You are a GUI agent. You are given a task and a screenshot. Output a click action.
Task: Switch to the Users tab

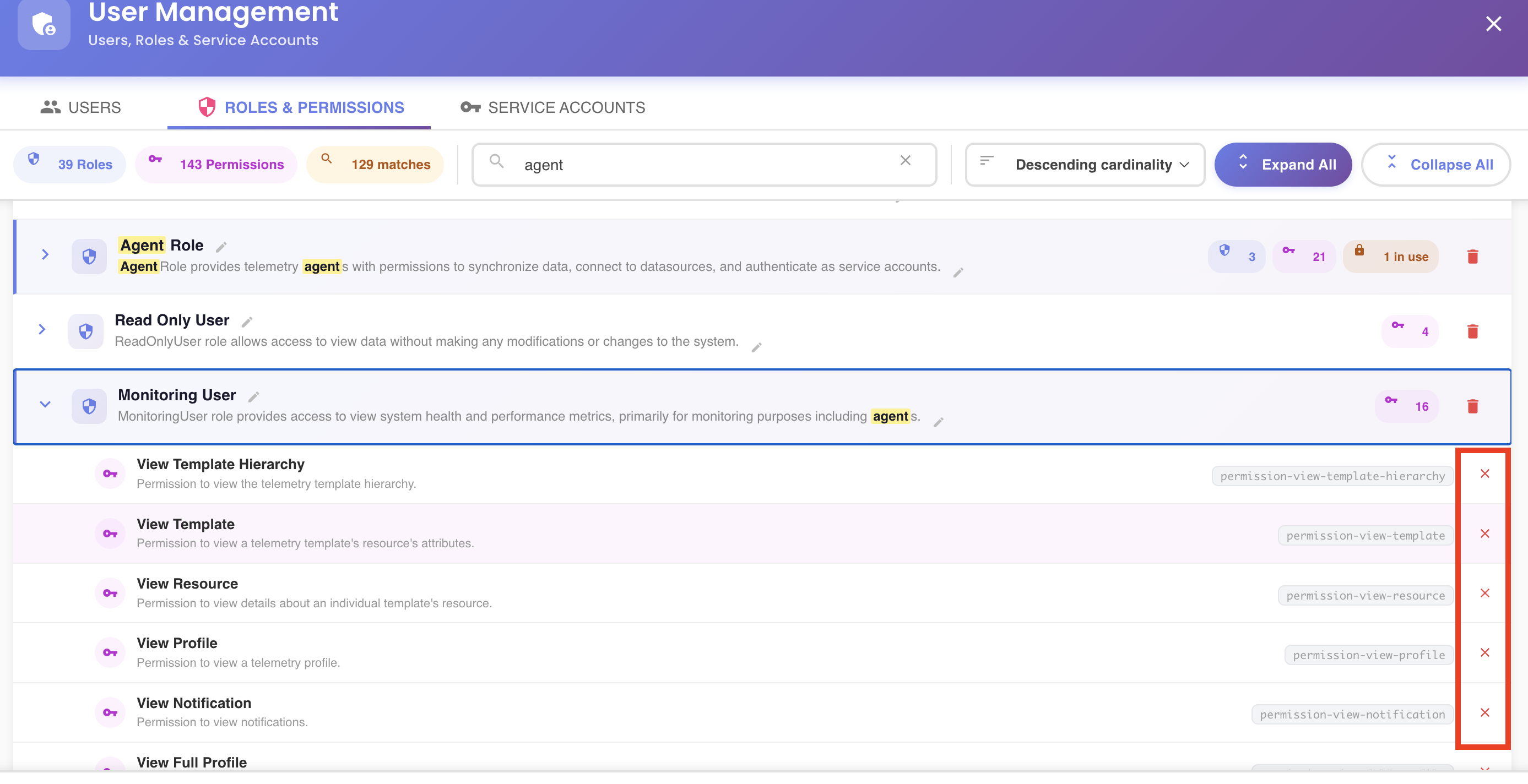80,107
